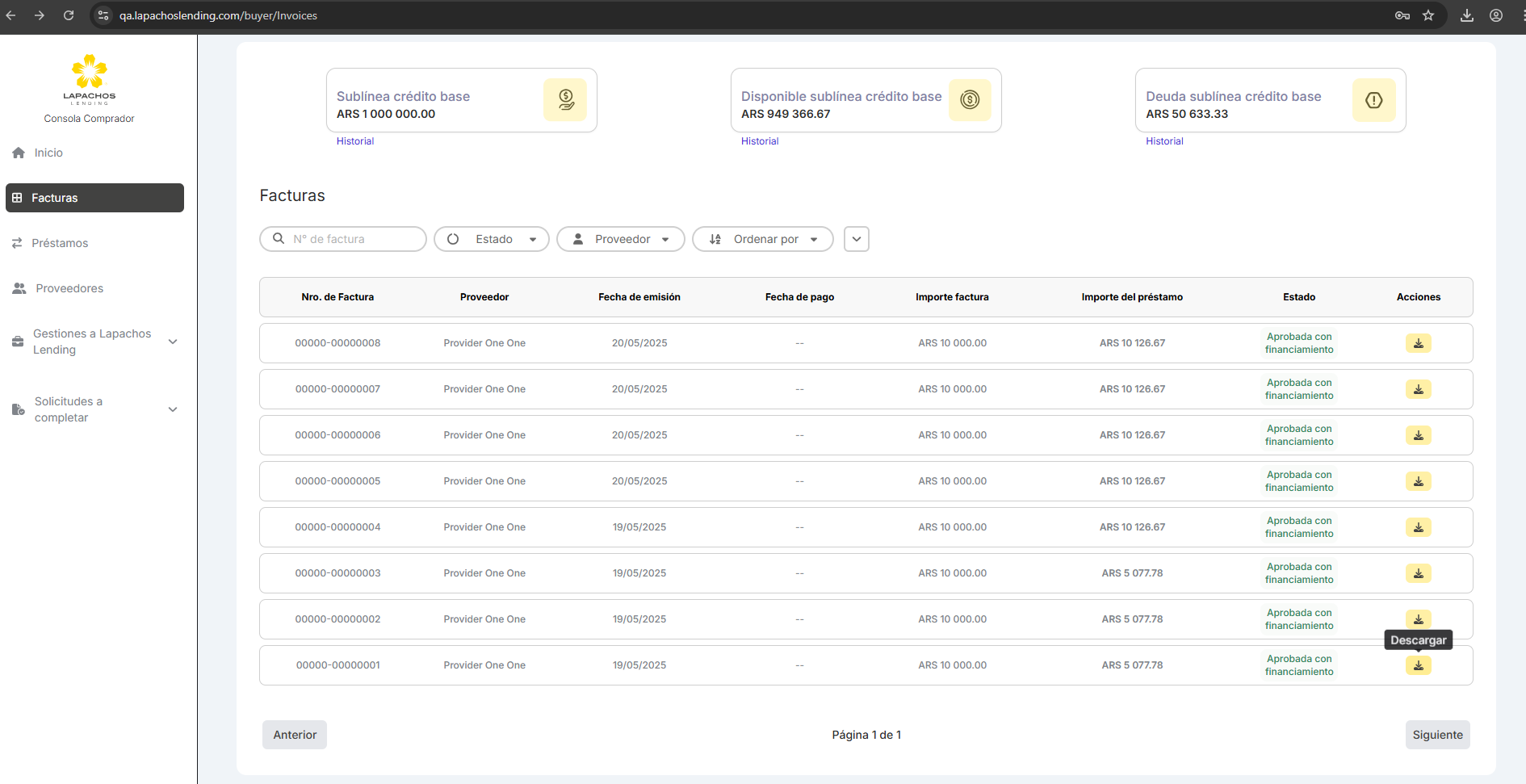This screenshot has height=784, width=1526.
Task: Expand additional filters chevron button
Action: [857, 239]
